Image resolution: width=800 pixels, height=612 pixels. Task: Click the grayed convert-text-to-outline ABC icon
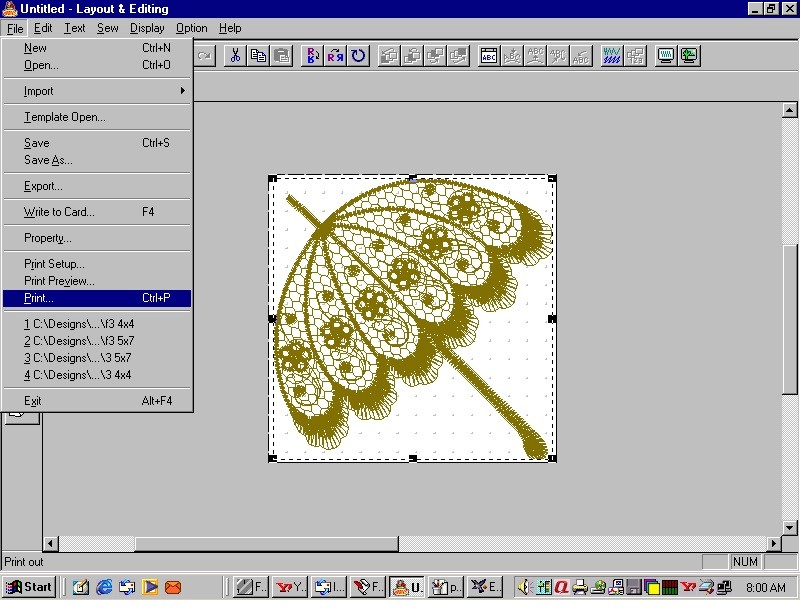tap(512, 56)
